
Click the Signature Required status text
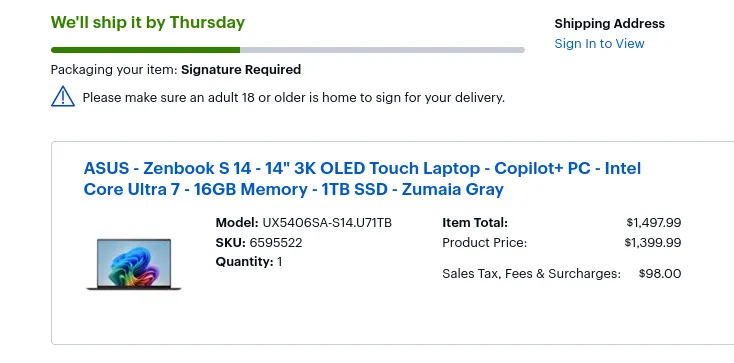pyautogui.click(x=241, y=70)
